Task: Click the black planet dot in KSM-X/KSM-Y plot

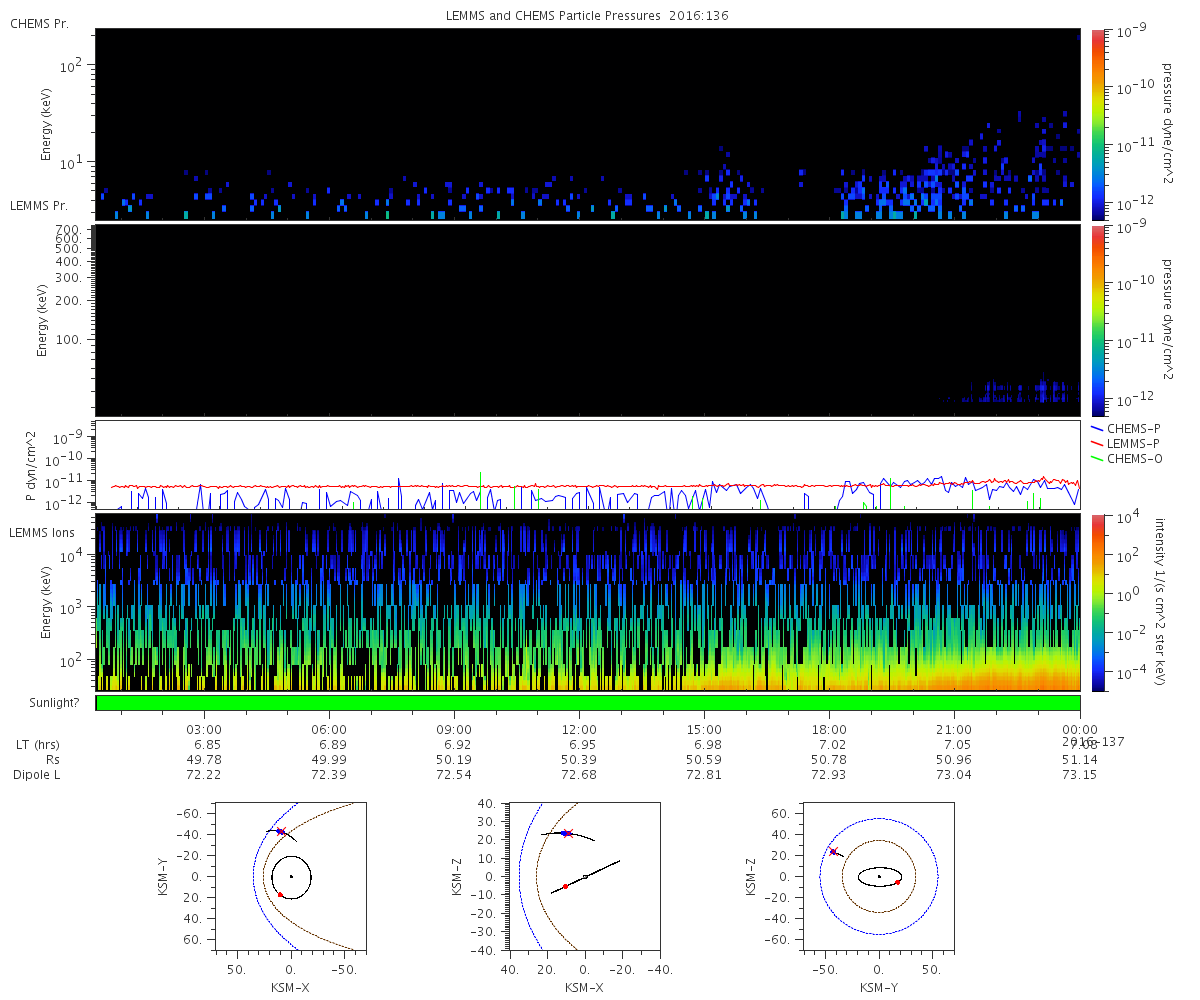Action: click(291, 876)
